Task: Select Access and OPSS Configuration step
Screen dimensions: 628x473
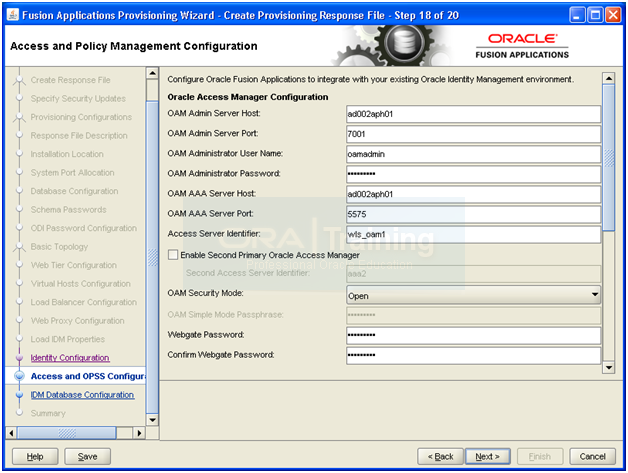Action: [x=88, y=376]
